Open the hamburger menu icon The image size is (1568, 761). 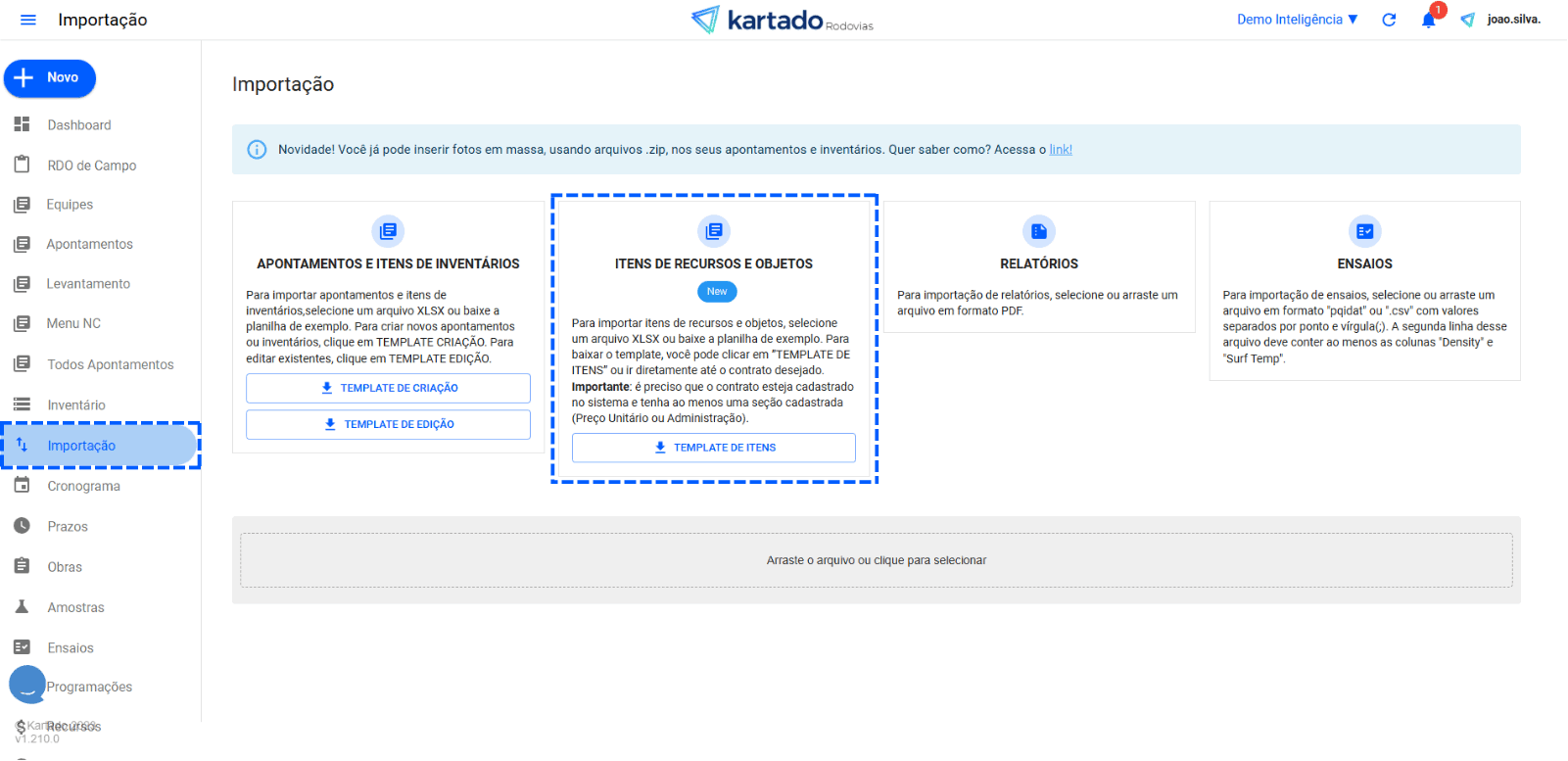28,20
